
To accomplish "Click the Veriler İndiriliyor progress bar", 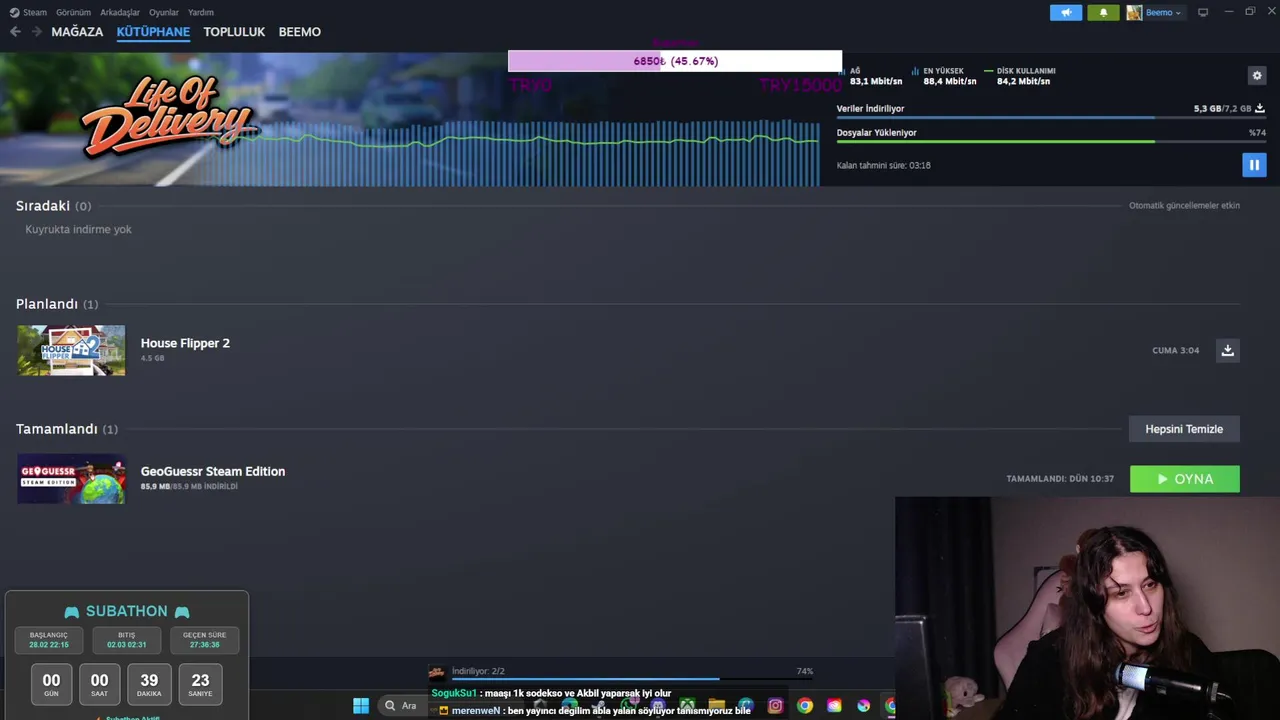I will pyautogui.click(x=1051, y=118).
